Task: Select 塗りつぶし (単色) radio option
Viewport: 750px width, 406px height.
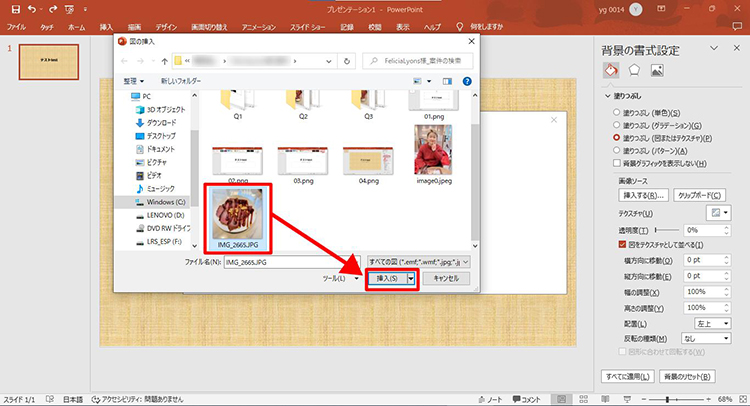Action: [617, 112]
